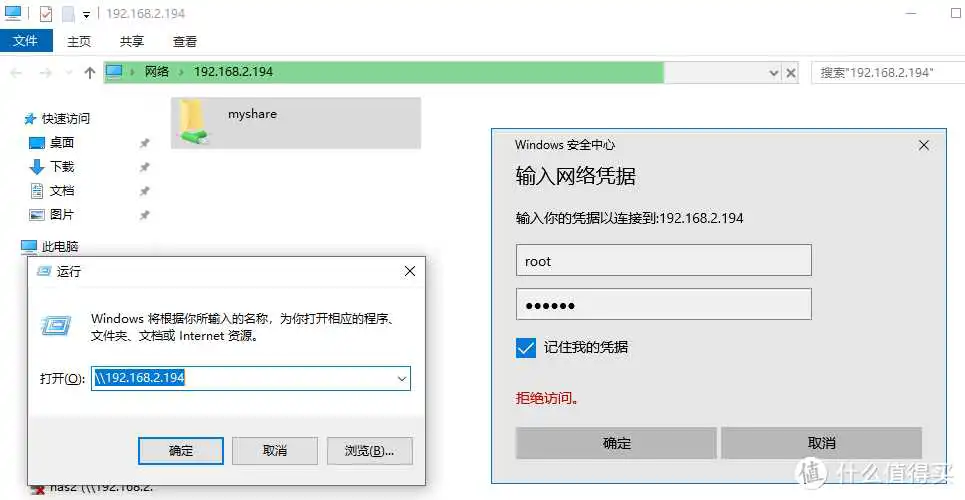Click the quick access star icon

click(30, 119)
